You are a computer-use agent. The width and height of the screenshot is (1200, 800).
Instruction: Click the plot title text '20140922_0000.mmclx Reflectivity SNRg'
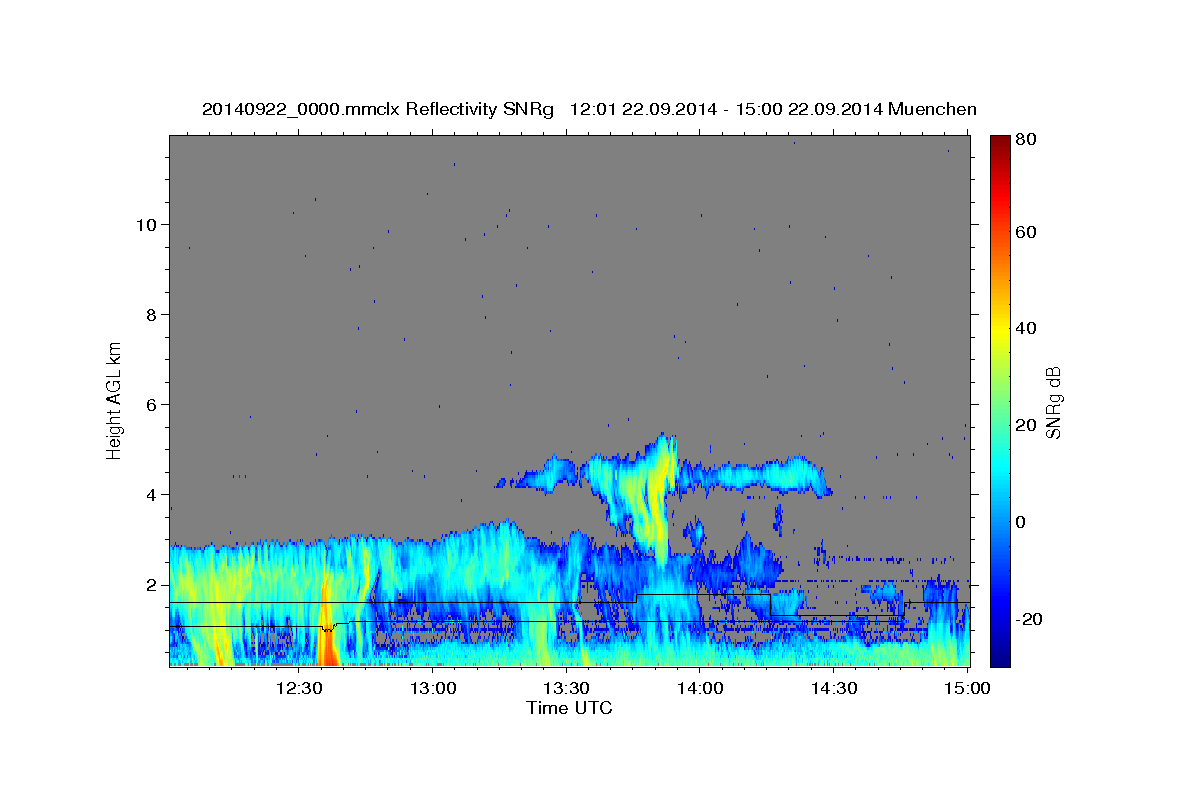coord(378,109)
